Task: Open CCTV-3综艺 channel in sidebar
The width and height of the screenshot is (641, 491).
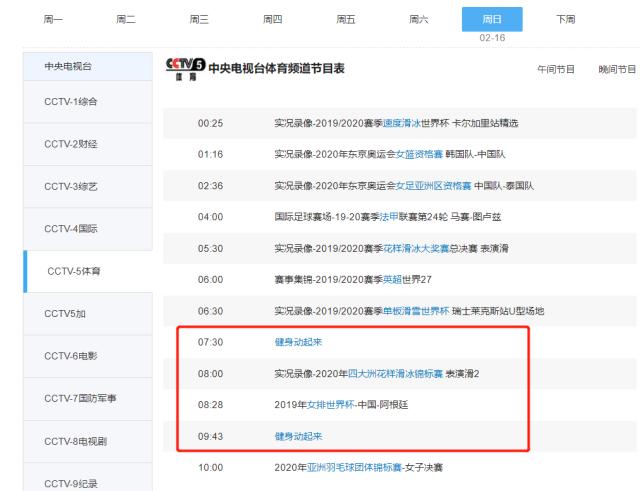Action: click(x=88, y=187)
